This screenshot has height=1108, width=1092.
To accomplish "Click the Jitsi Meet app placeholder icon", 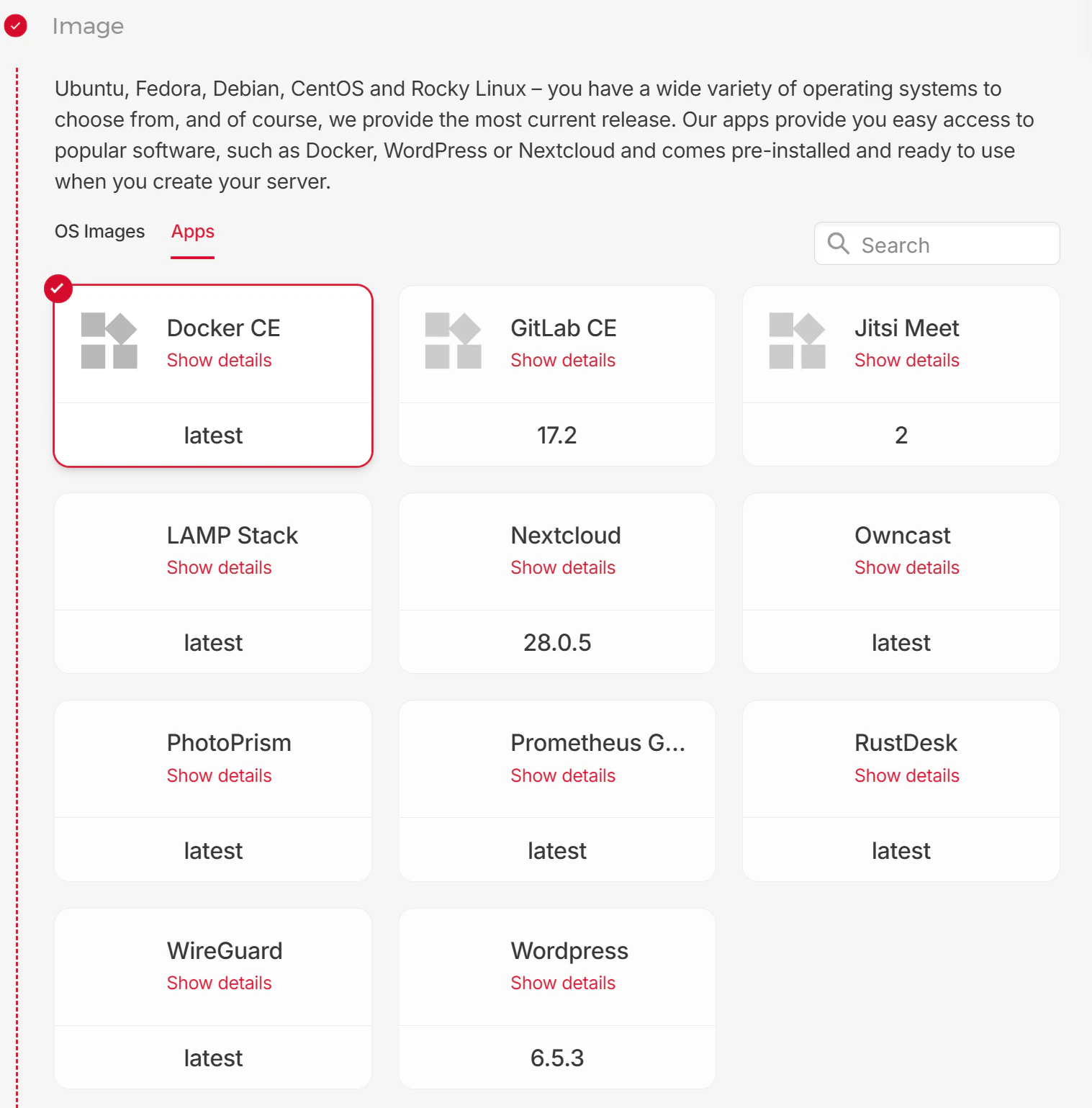I will [798, 341].
